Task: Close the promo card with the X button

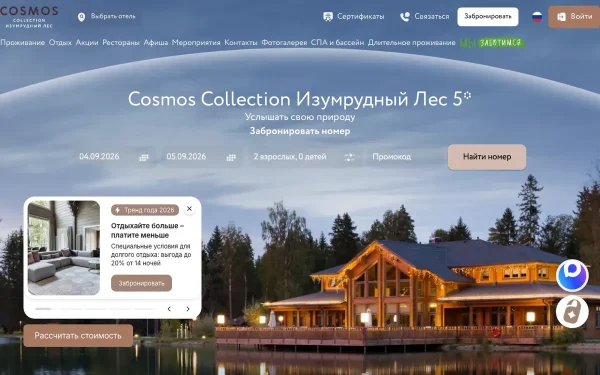Action: point(189,209)
